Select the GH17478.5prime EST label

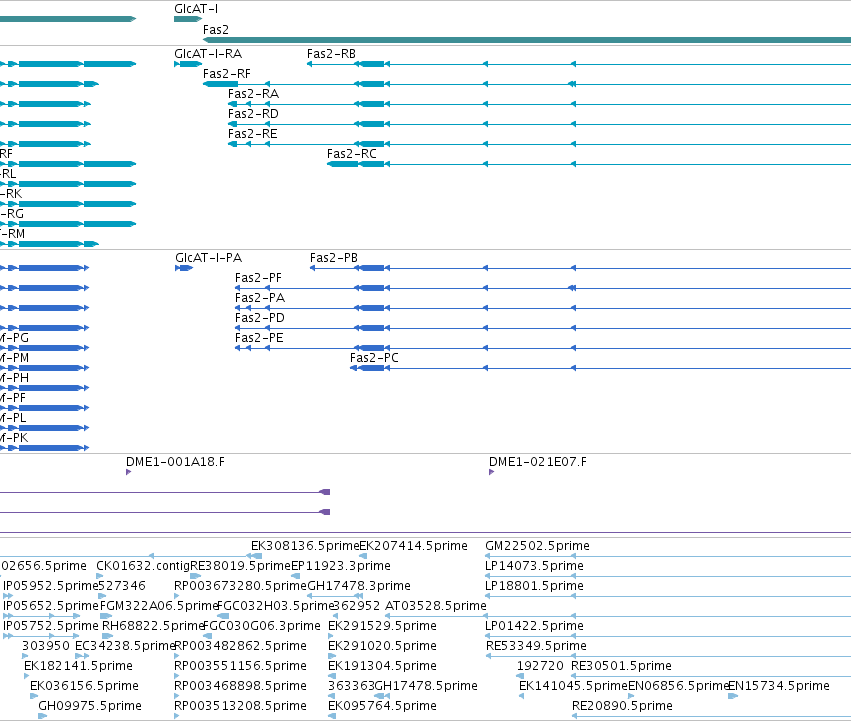coord(426,686)
